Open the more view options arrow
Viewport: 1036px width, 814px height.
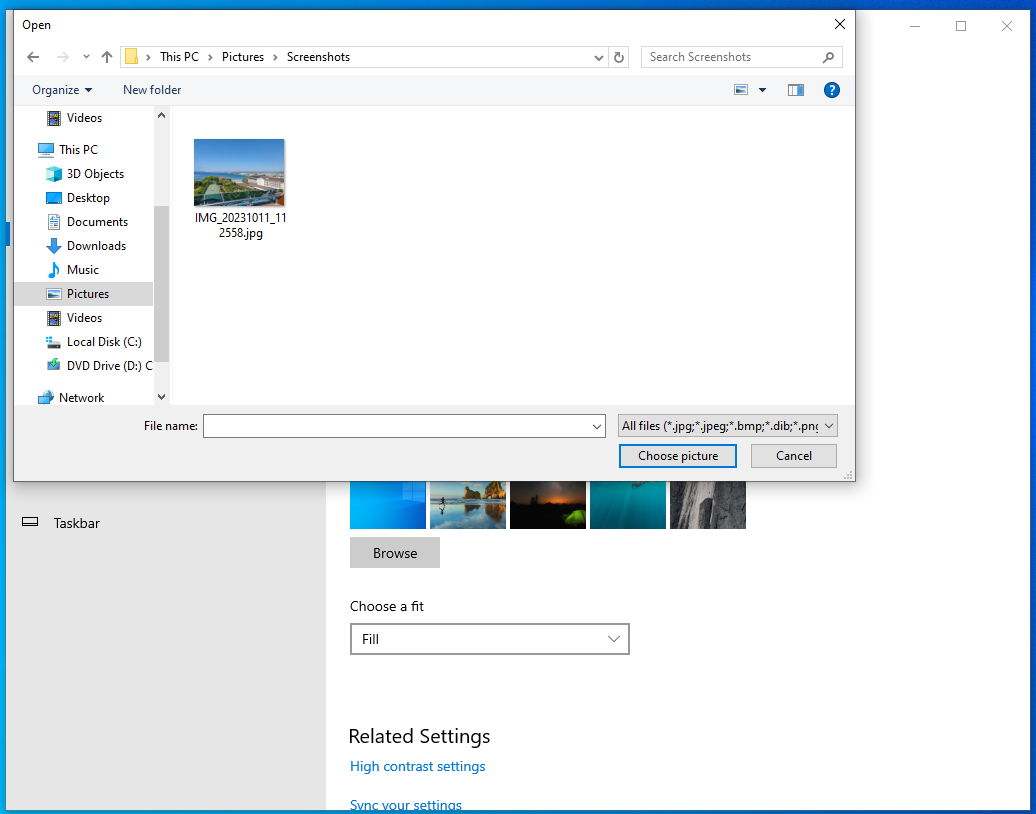point(762,90)
